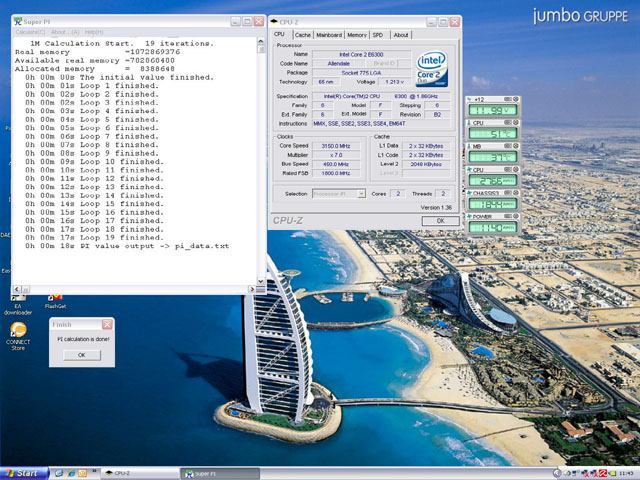Viewport: 640px width, 480px height.
Task: Click the first quick launch icon beside Start
Action: click(59, 473)
